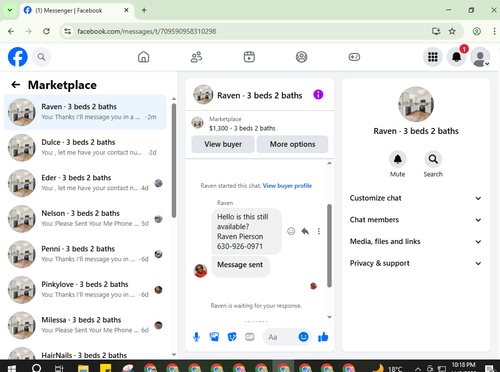
Task: Open Groups/profile circle icon in navigation
Action: 301,57
